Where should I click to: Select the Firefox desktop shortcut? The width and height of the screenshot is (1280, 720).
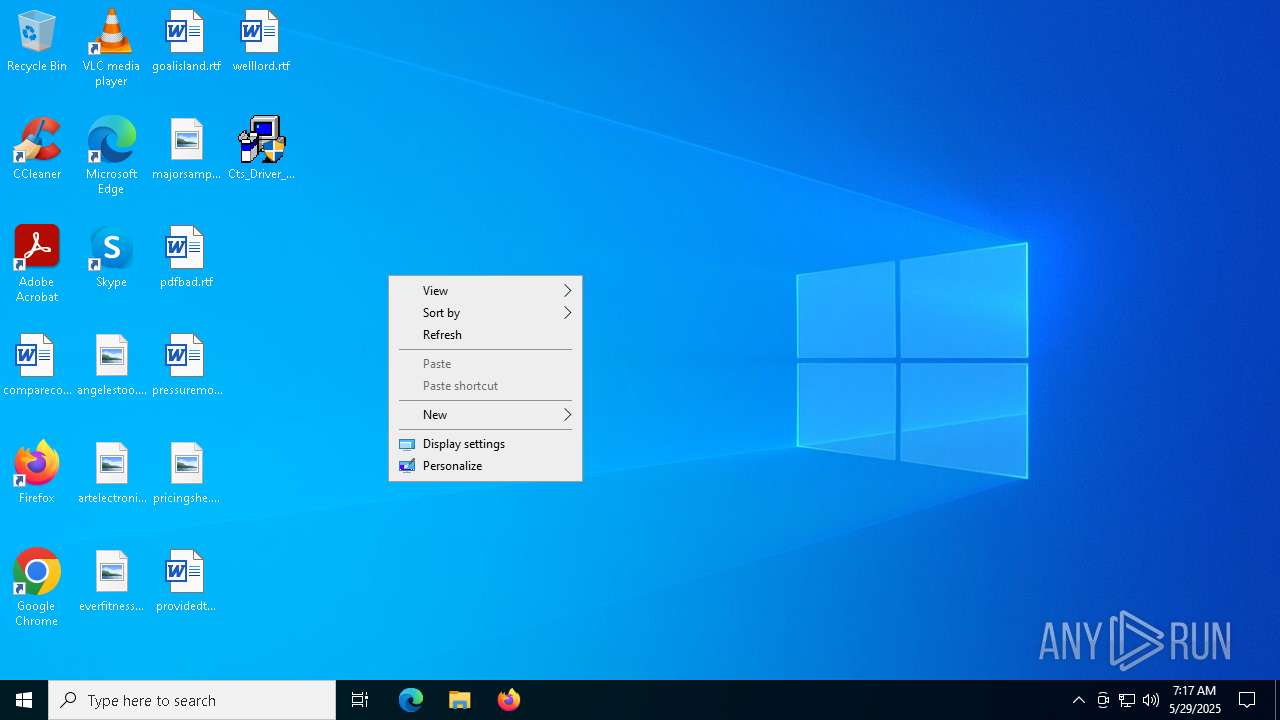pos(37,473)
